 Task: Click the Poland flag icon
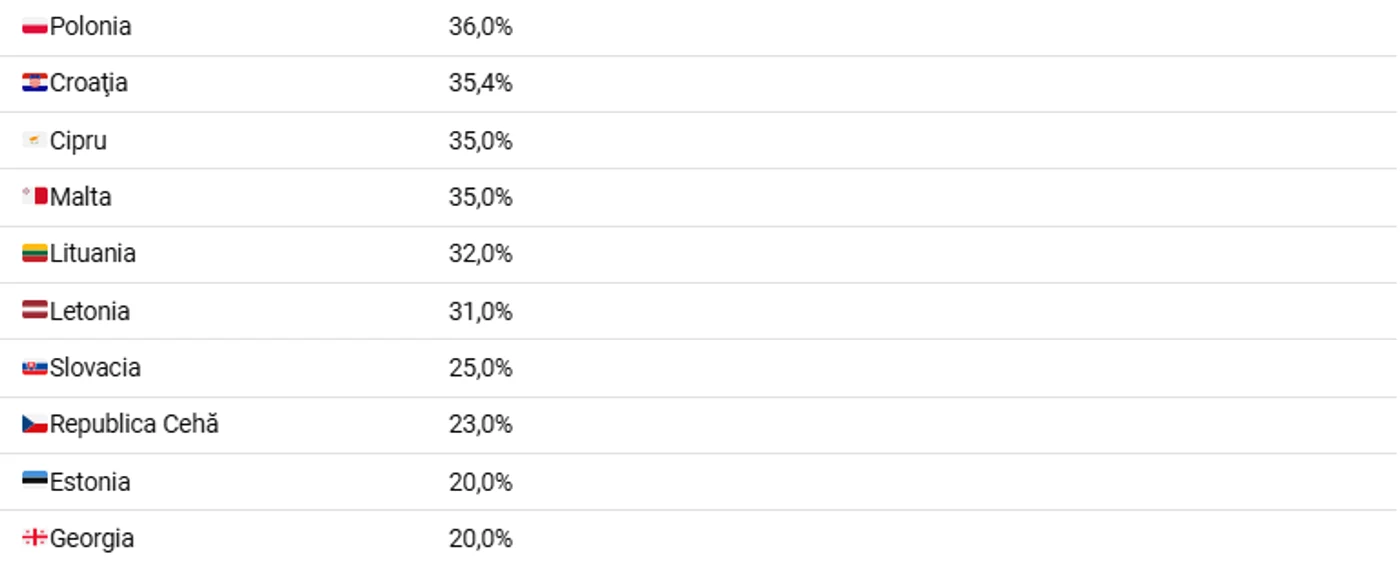pos(35,27)
